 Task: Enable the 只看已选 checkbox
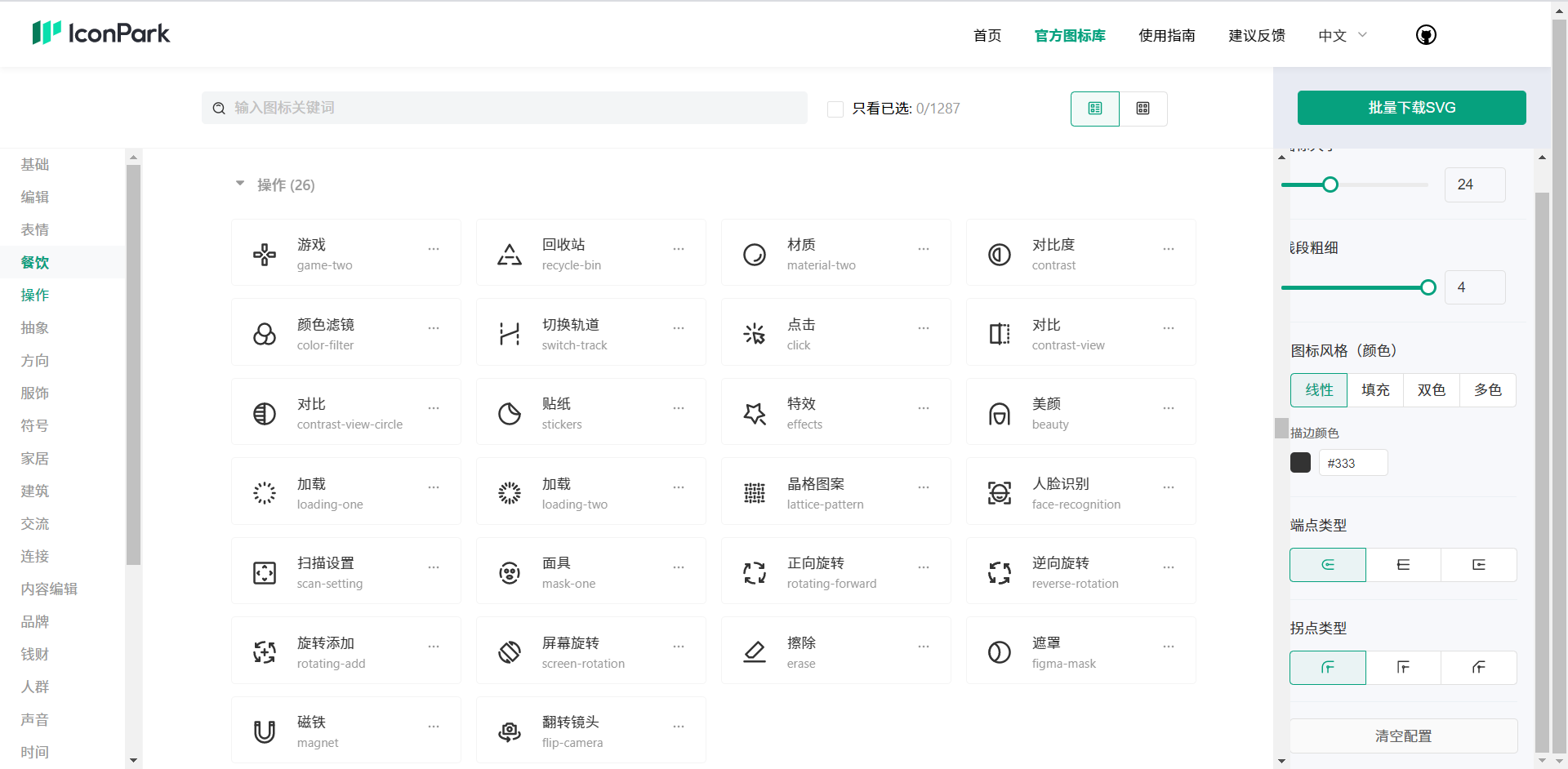point(835,108)
